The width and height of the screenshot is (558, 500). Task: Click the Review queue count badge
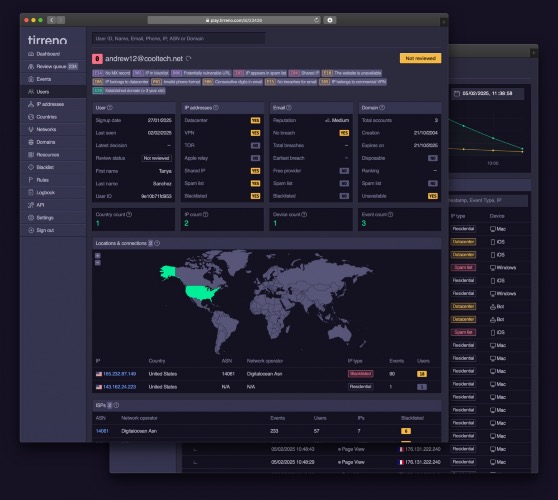pos(73,67)
